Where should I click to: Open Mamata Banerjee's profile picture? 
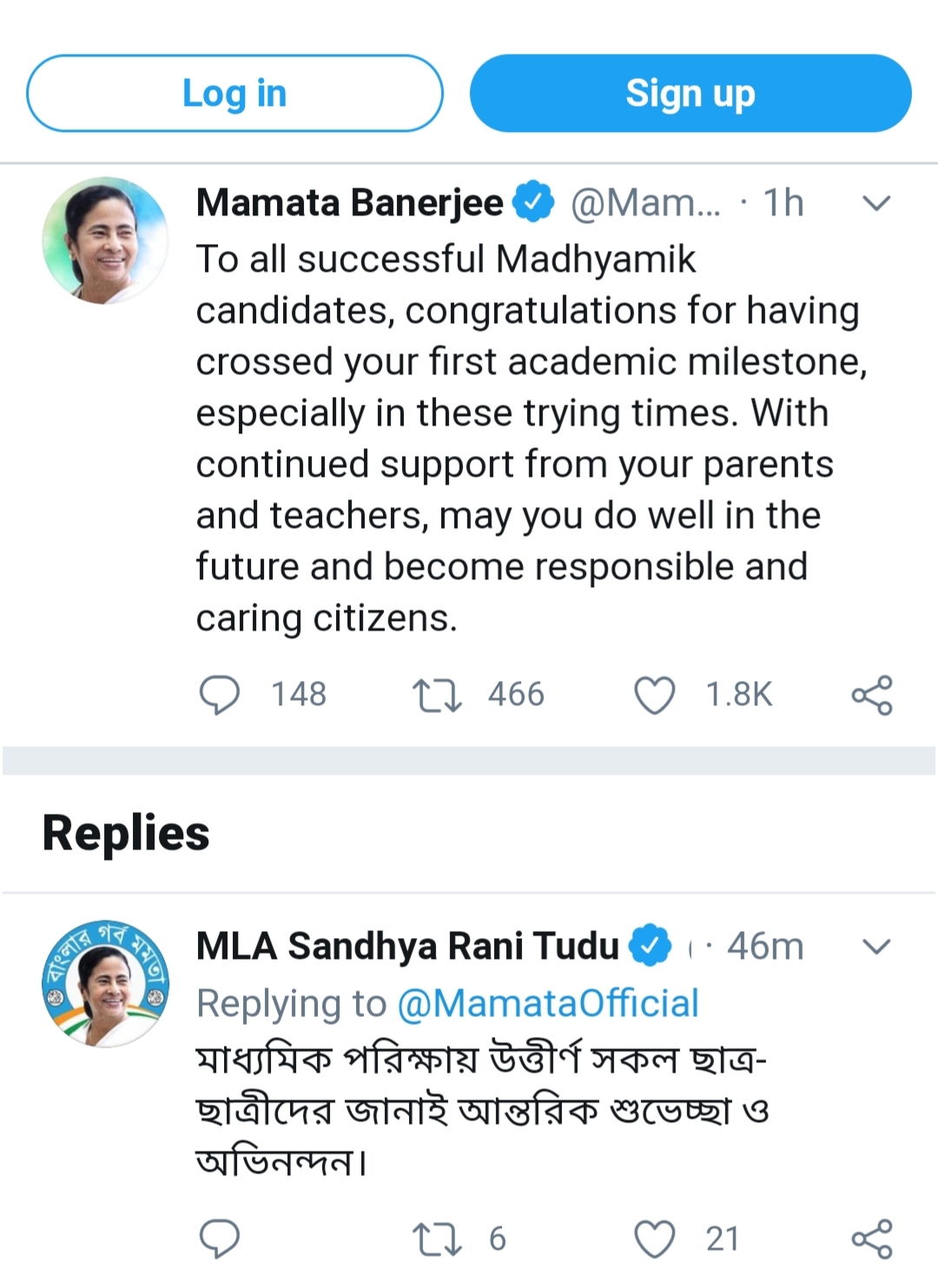(105, 241)
